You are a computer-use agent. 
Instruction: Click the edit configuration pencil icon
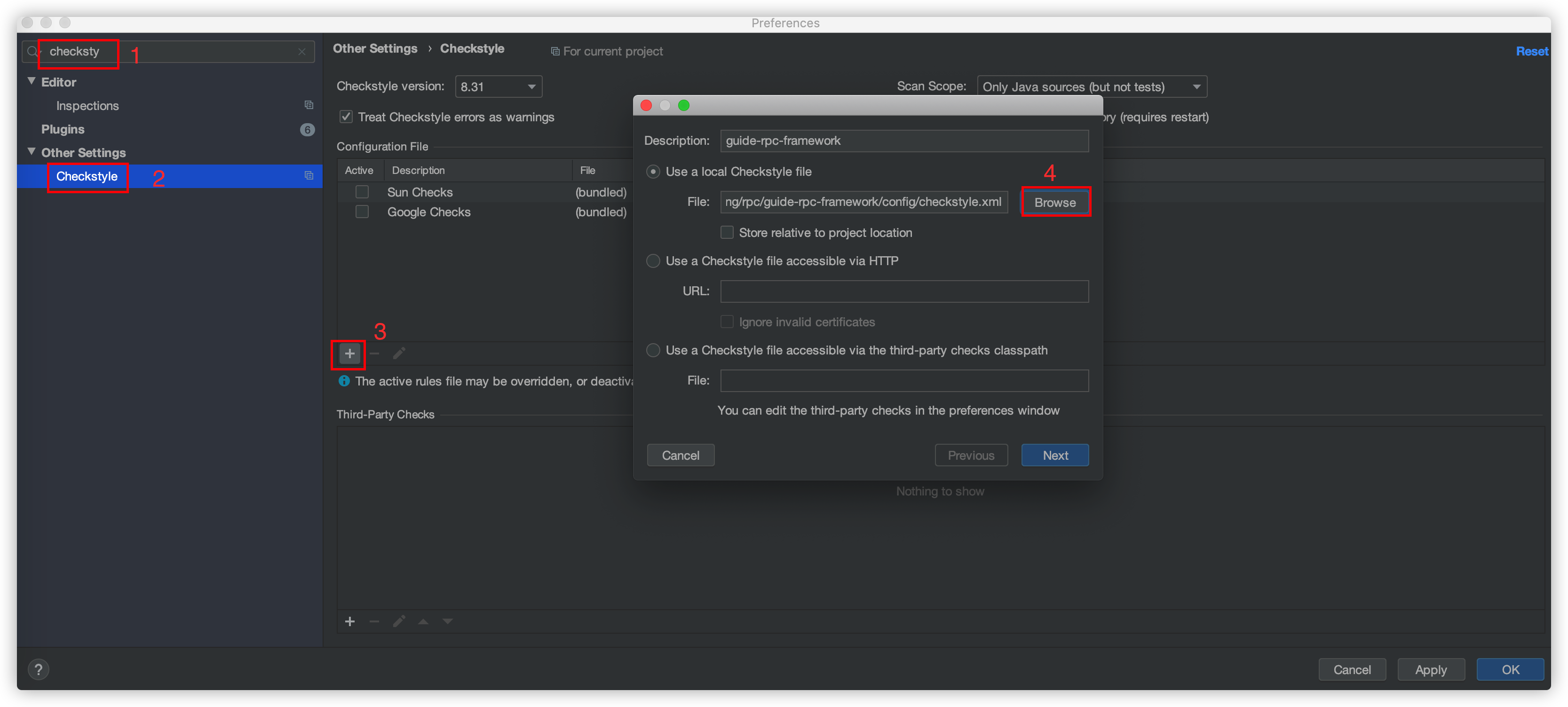coord(398,352)
